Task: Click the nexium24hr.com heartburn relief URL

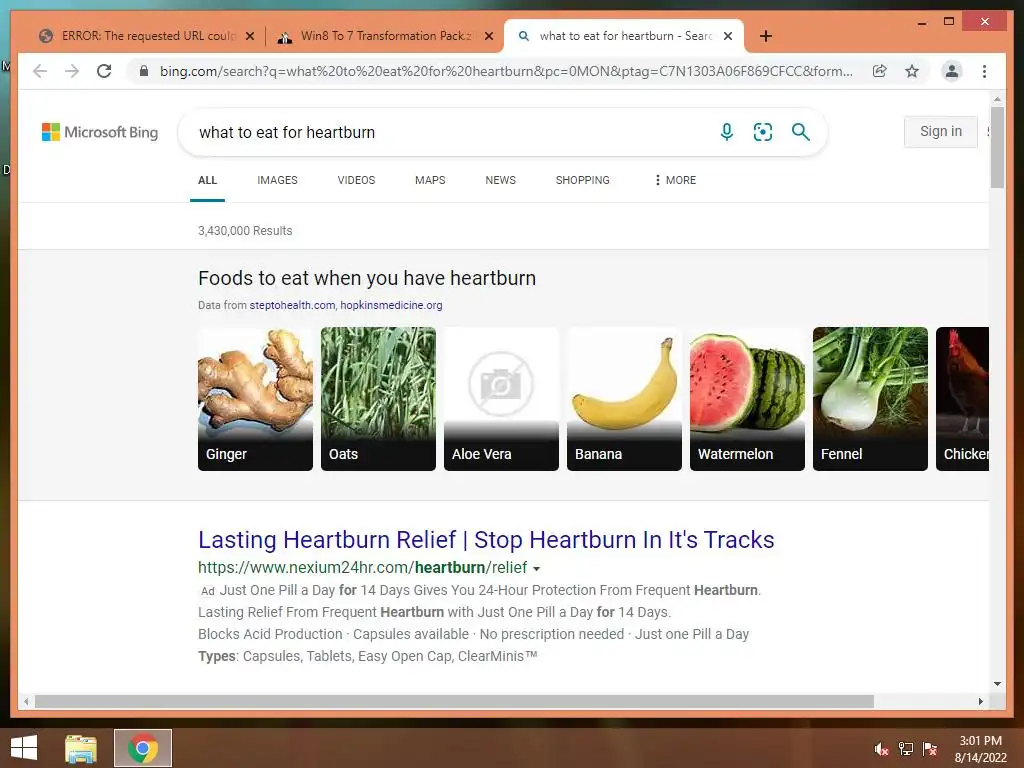Action: [x=362, y=568]
